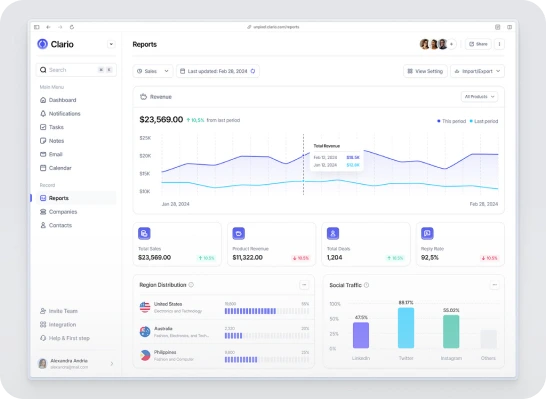Open the All Products dropdown
The width and height of the screenshot is (546, 399).
click(x=479, y=96)
